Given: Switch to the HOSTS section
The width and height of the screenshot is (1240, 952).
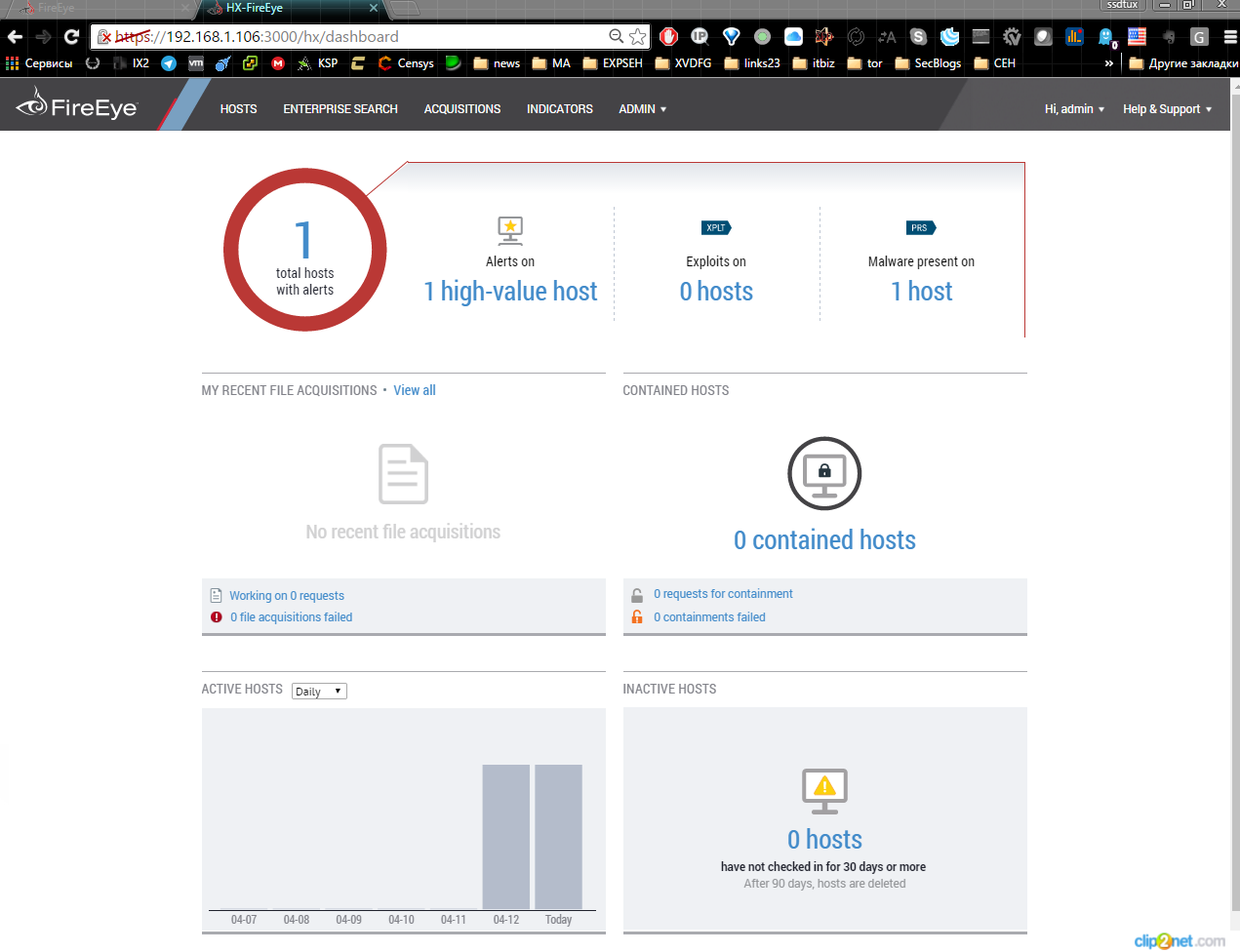Looking at the screenshot, I should click(238, 109).
